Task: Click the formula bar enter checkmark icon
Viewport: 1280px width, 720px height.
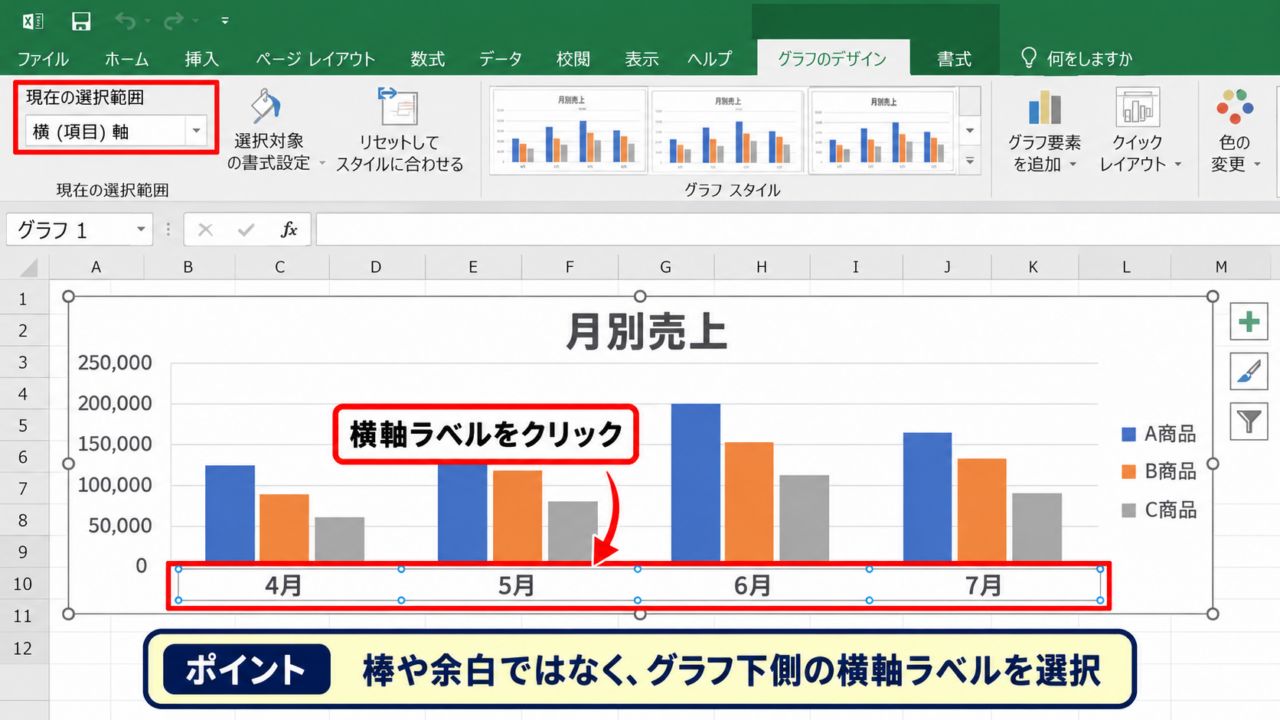Action: click(x=246, y=230)
